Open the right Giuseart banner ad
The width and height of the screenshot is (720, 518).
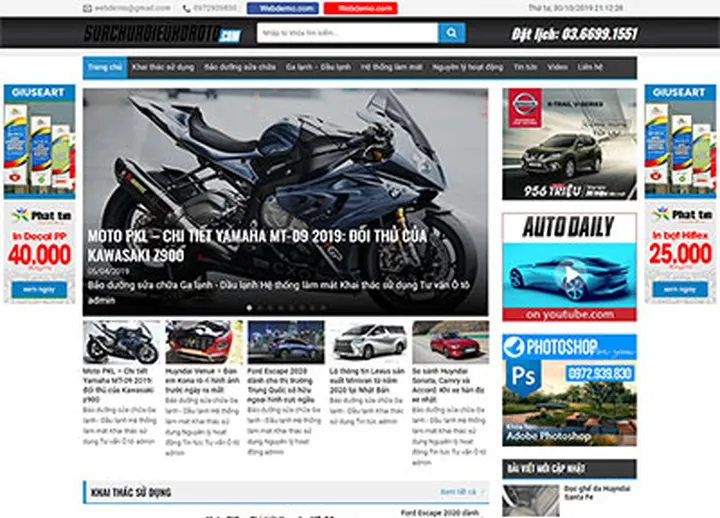(680, 141)
